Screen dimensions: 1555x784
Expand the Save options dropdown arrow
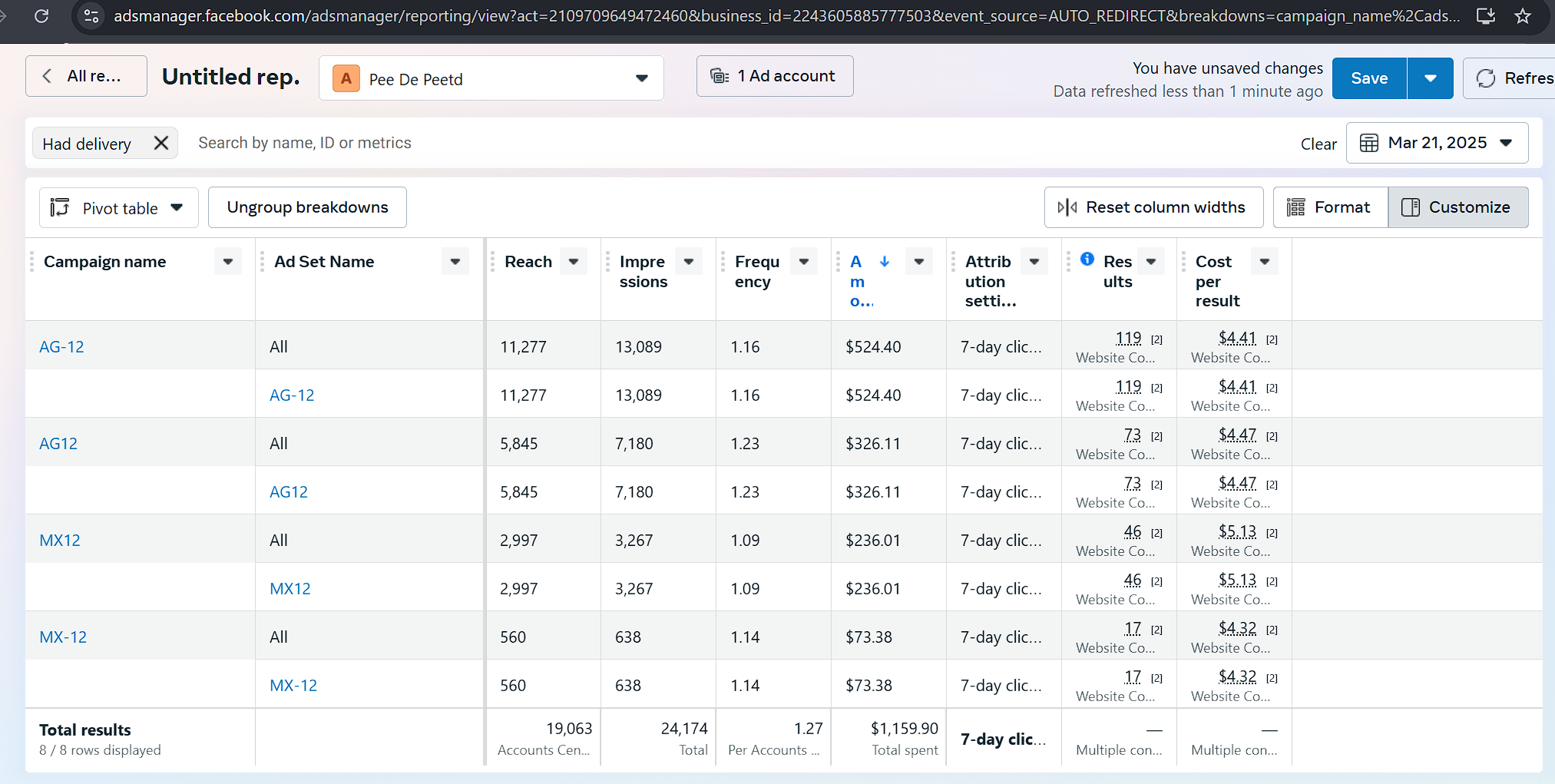point(1430,78)
